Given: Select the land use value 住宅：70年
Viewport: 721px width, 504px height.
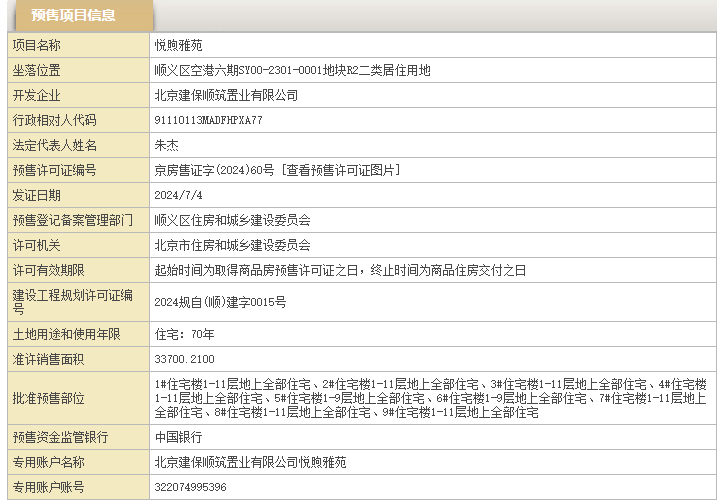Looking at the screenshot, I should tap(184, 333).
